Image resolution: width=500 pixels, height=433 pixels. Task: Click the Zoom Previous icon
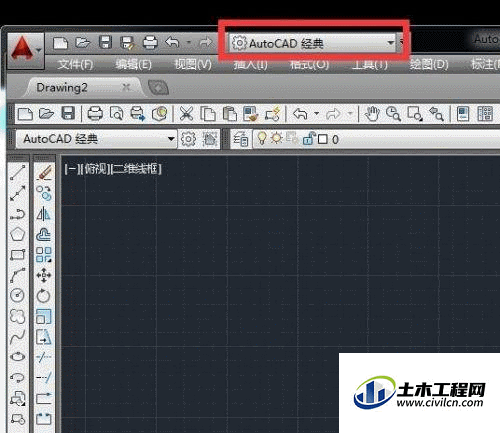pos(436,113)
